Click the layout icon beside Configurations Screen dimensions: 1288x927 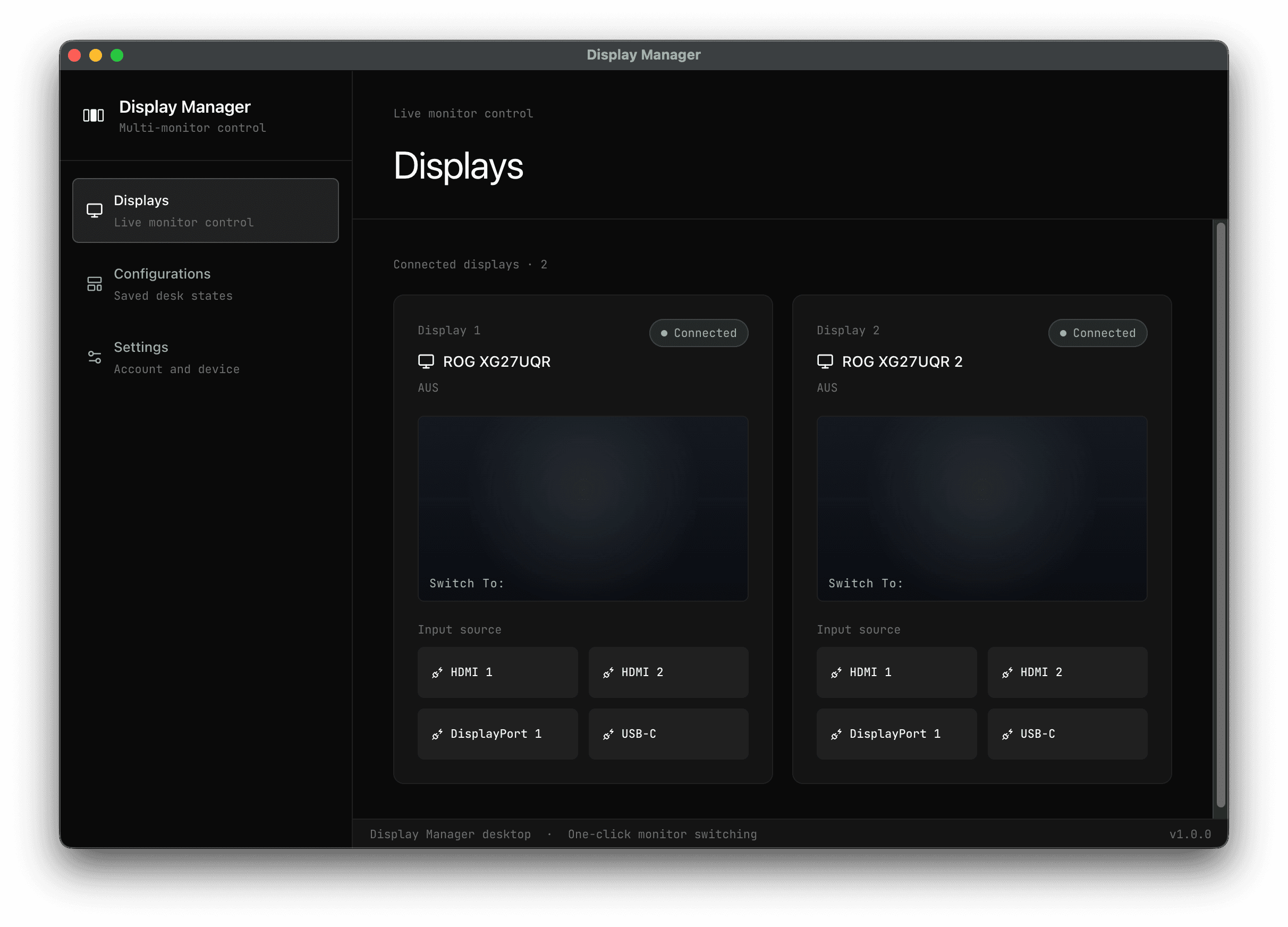coord(94,284)
